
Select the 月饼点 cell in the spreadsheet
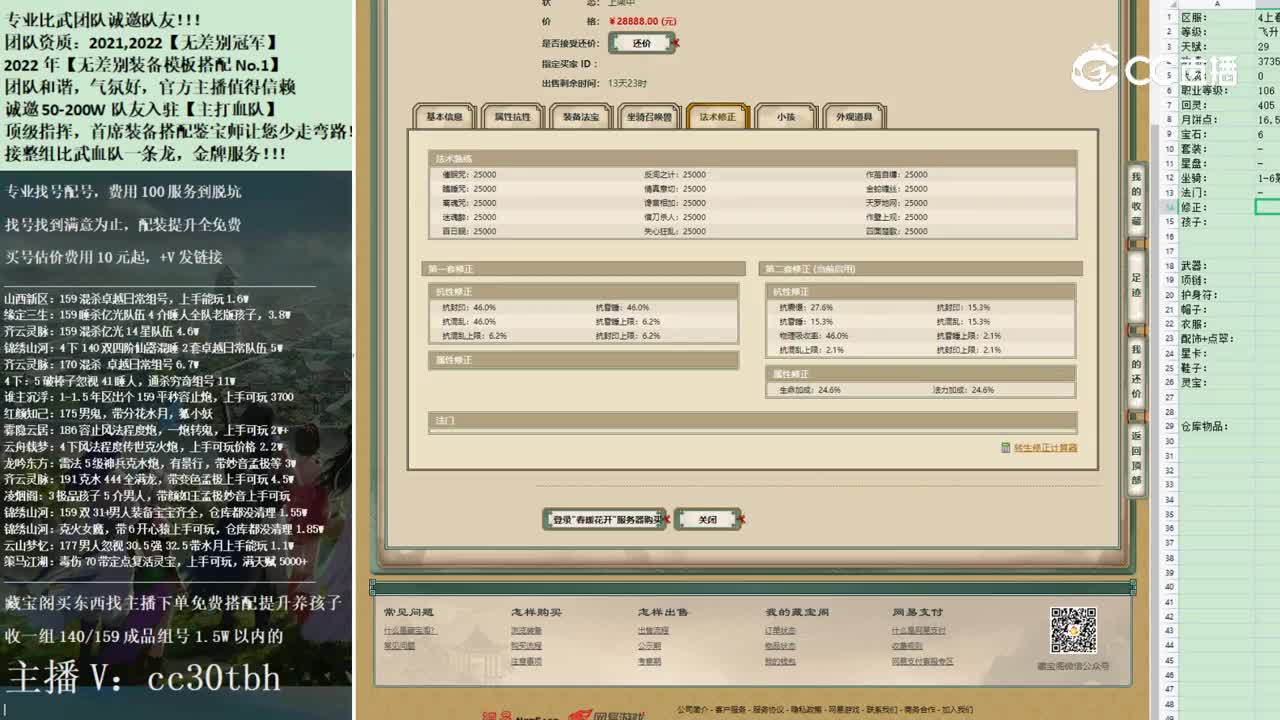tap(1216, 120)
